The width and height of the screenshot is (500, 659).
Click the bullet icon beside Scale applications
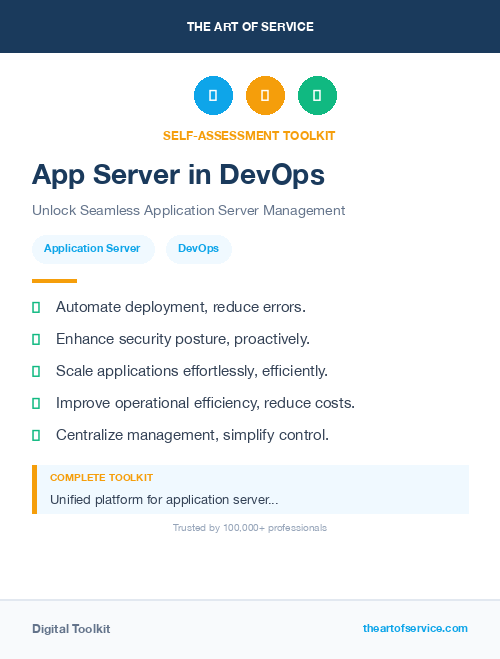click(36, 372)
